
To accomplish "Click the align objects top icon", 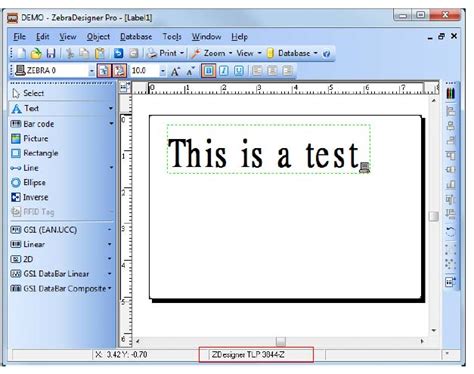I will 450,155.
